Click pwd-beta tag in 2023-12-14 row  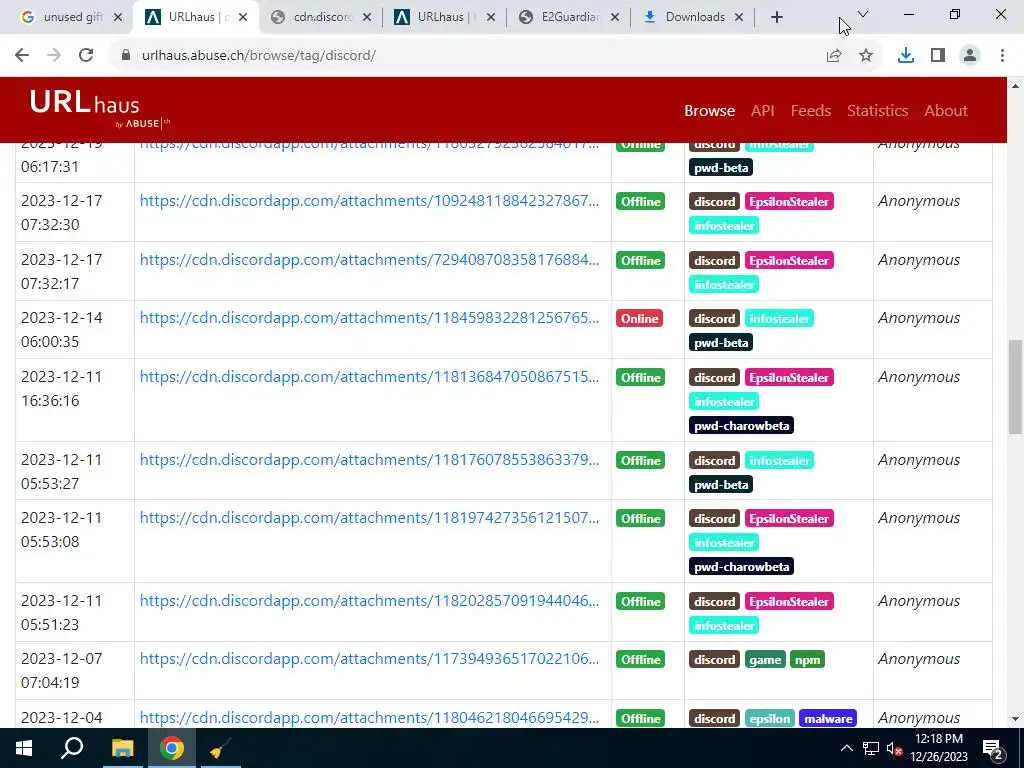click(x=721, y=343)
